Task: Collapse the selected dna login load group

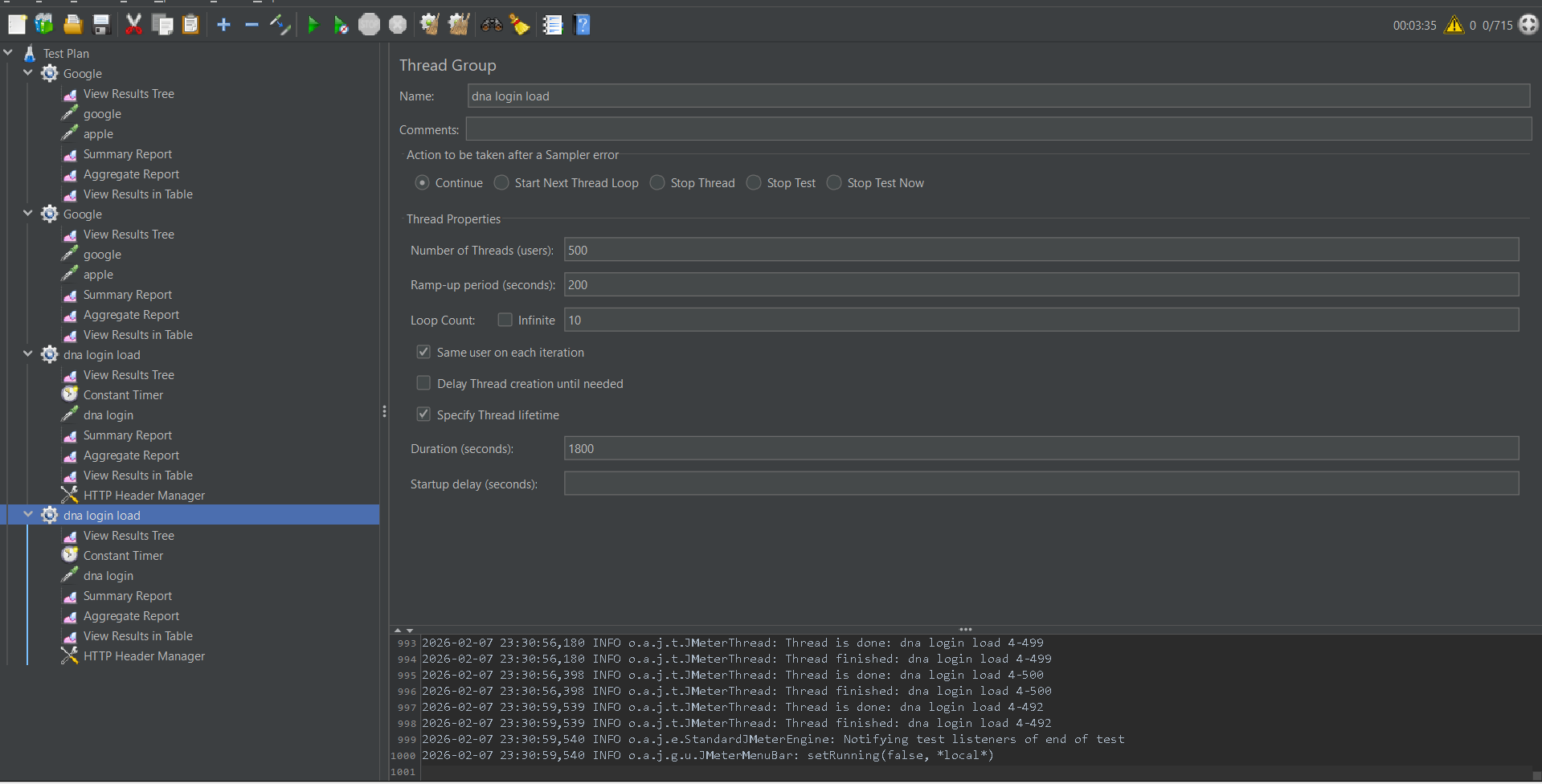Action: (28, 515)
